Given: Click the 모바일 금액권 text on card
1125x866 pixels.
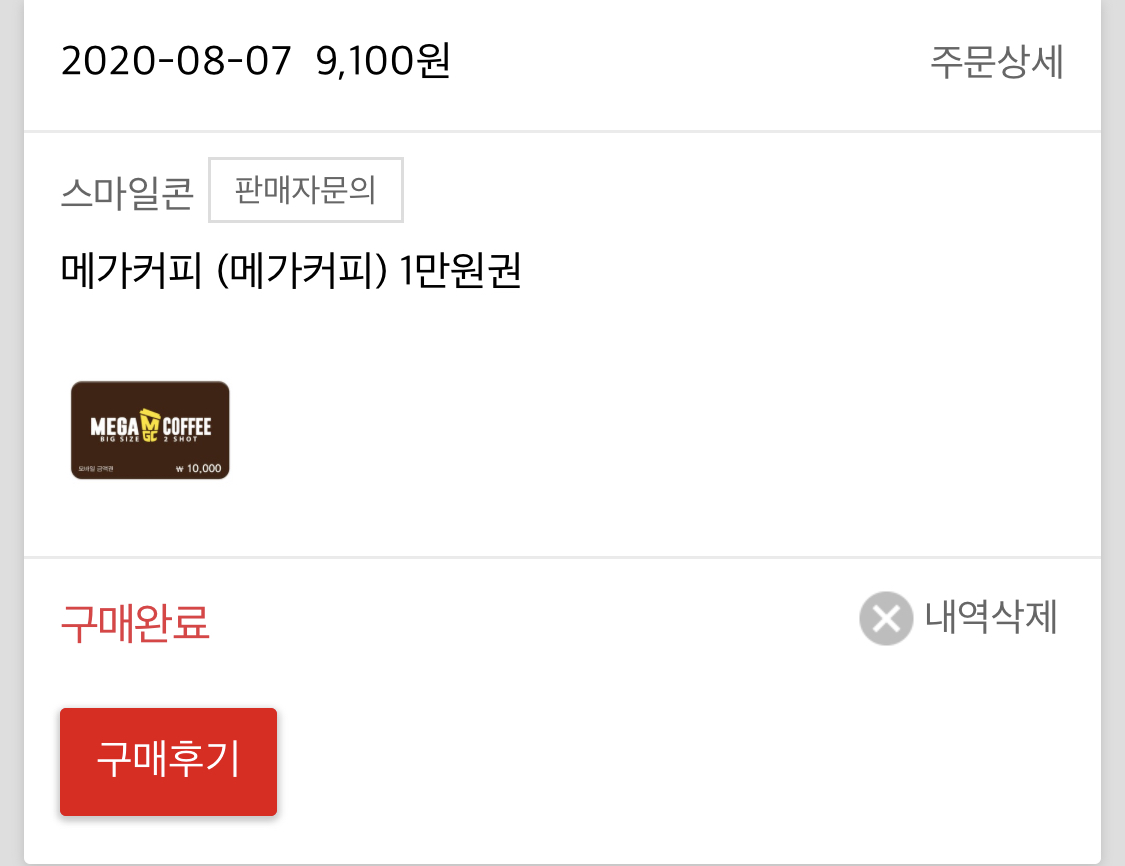Looking at the screenshot, I should (96, 469).
